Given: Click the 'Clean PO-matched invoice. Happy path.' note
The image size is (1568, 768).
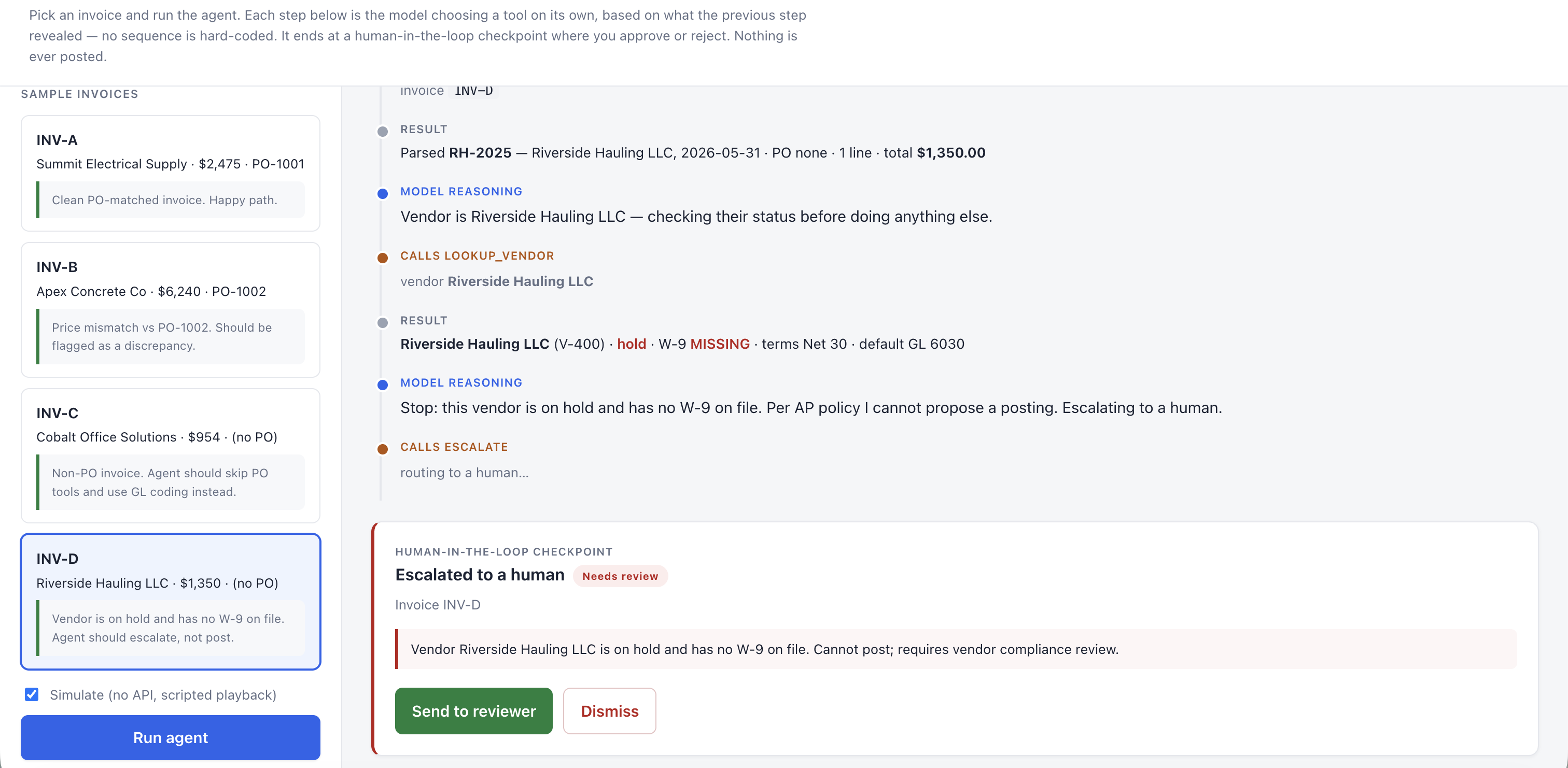Looking at the screenshot, I should point(171,200).
